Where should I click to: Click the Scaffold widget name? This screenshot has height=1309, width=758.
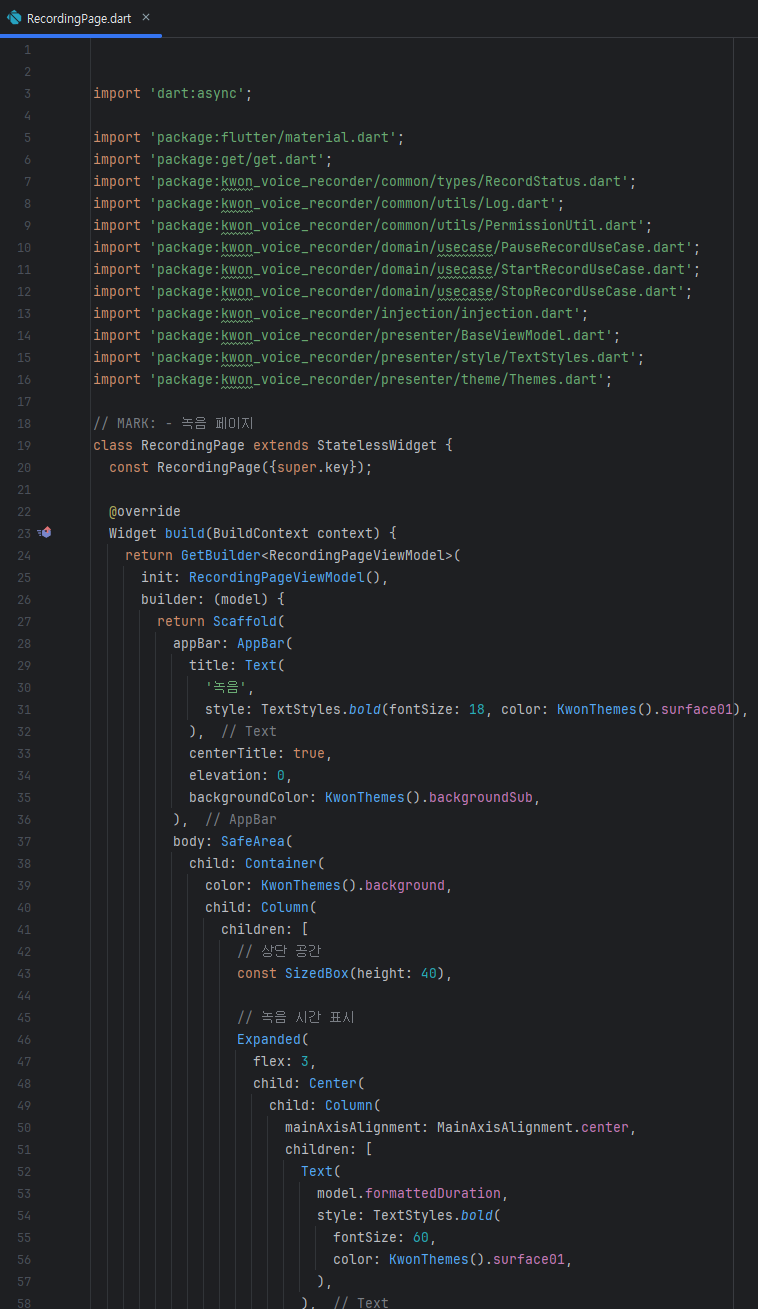pyautogui.click(x=245, y=621)
